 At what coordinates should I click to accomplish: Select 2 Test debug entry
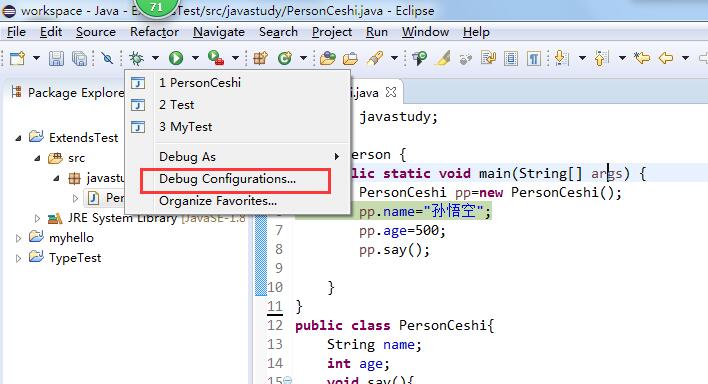click(x=237, y=105)
